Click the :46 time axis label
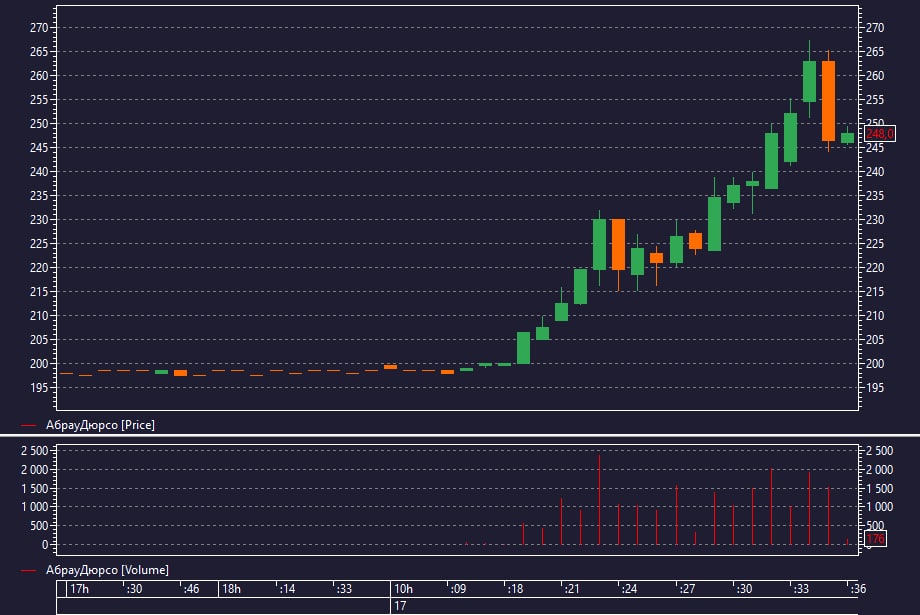Viewport: 920px width, 615px height. (191, 589)
